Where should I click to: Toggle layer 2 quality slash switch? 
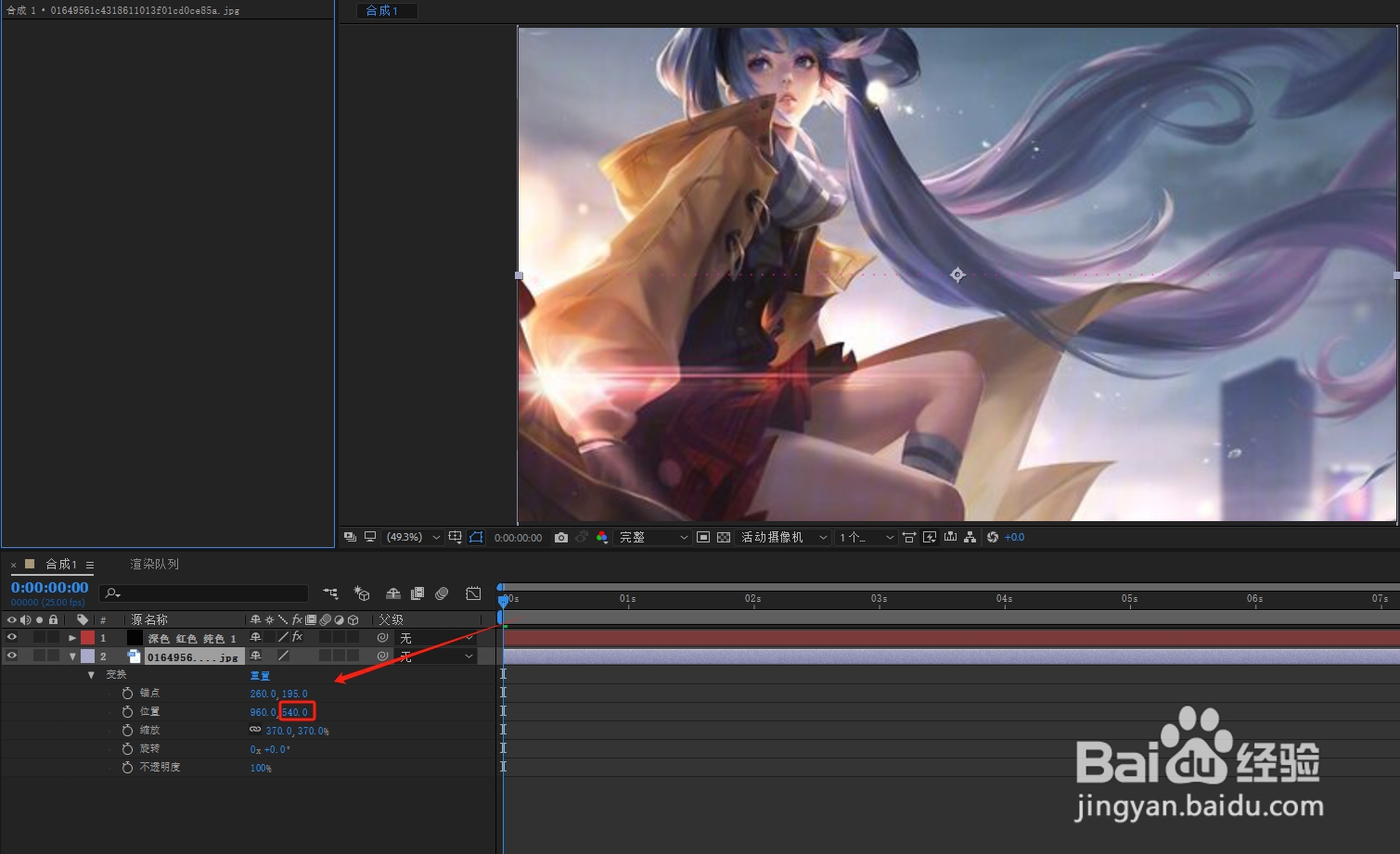point(283,656)
